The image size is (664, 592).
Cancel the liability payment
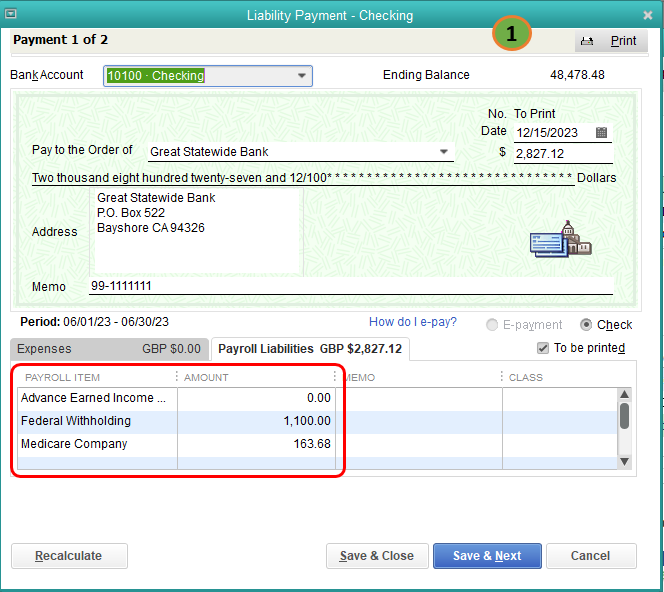point(591,556)
